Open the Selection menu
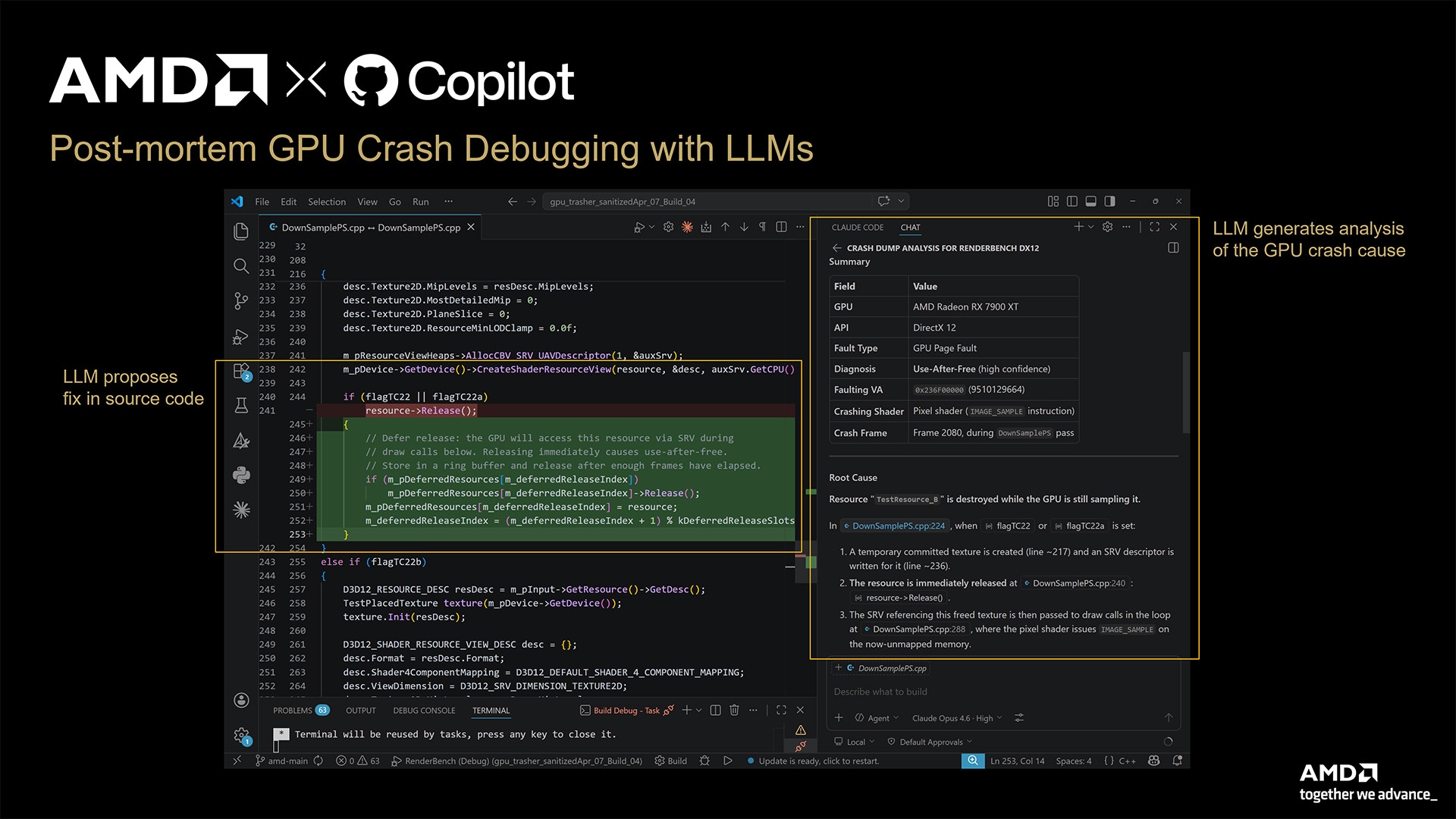 pyautogui.click(x=327, y=202)
